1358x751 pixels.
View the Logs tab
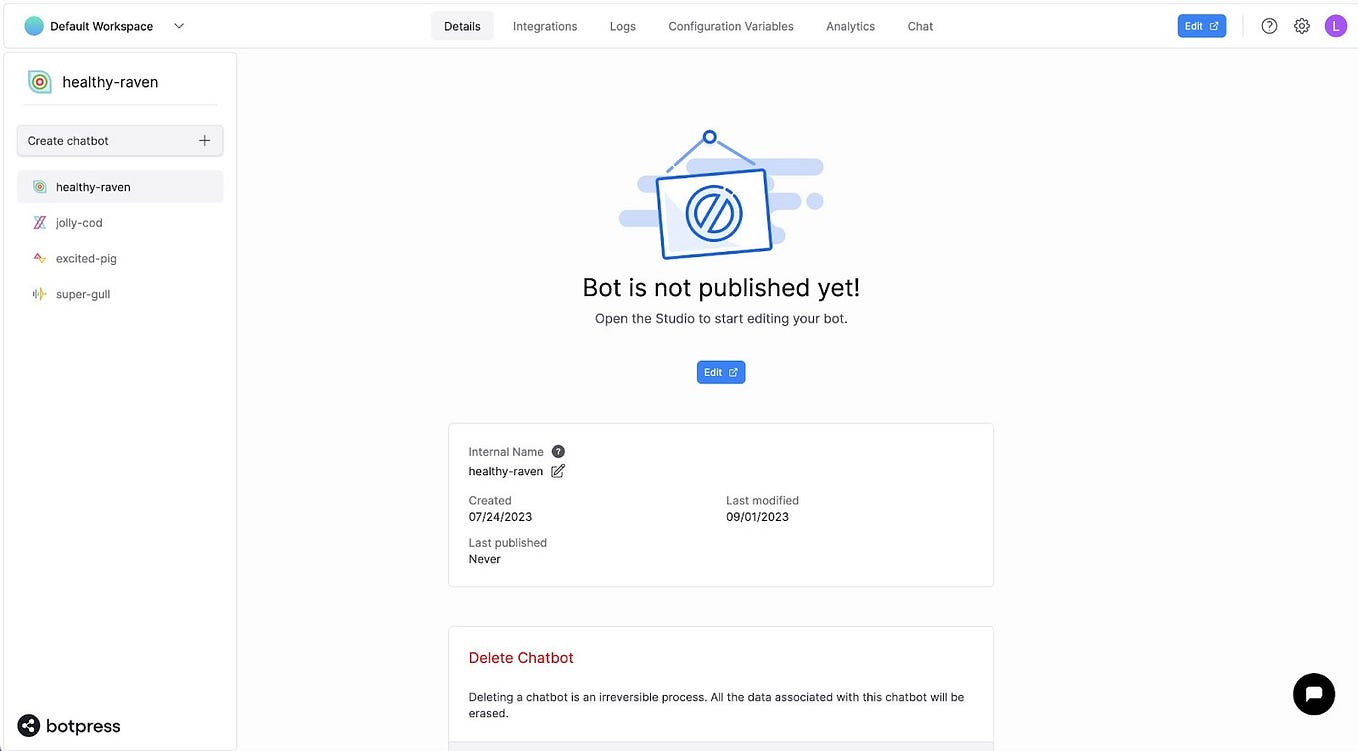coord(622,26)
